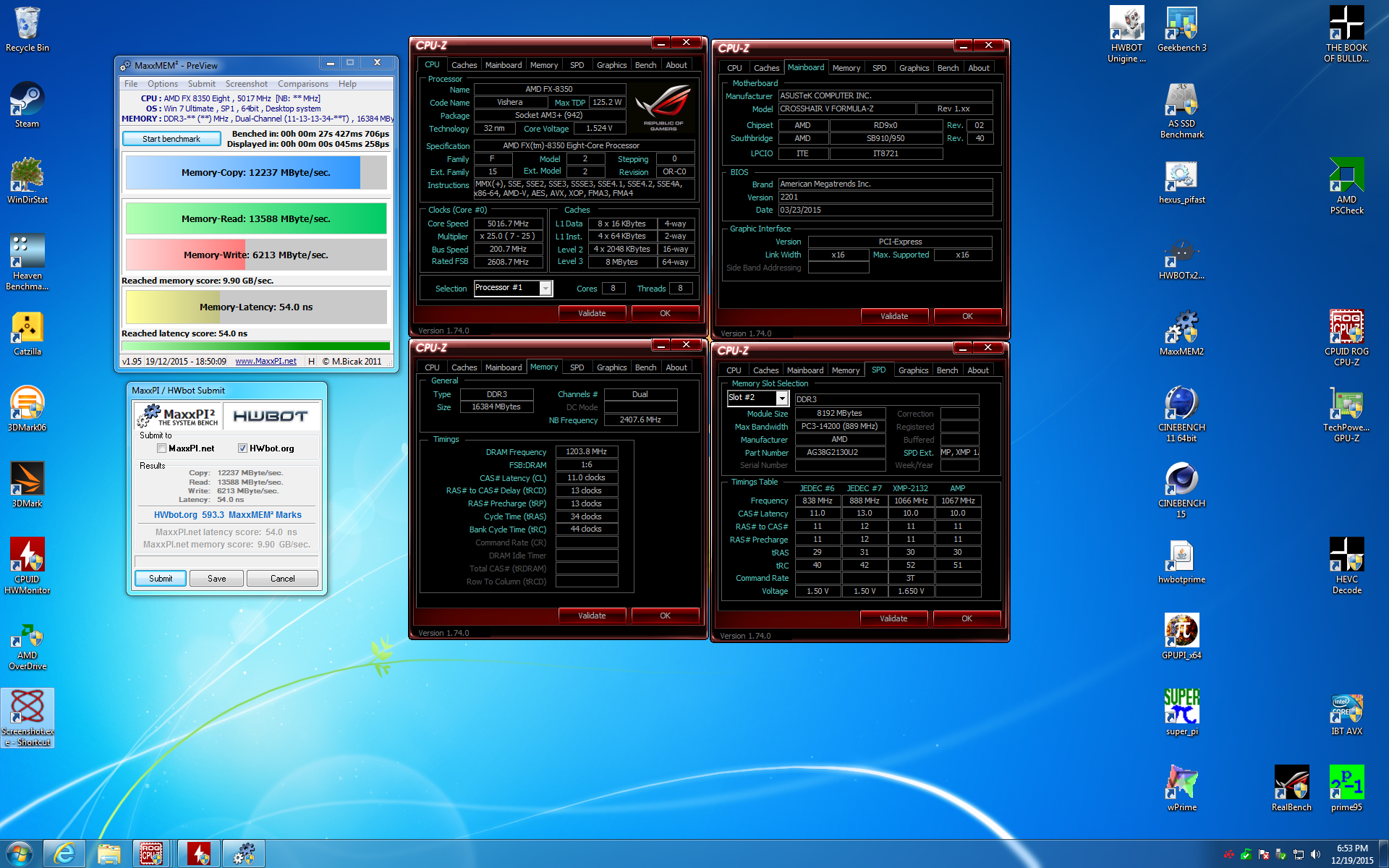Open the Screenshot menu in MaxxMEM
This screenshot has width=1389, height=868.
point(246,84)
